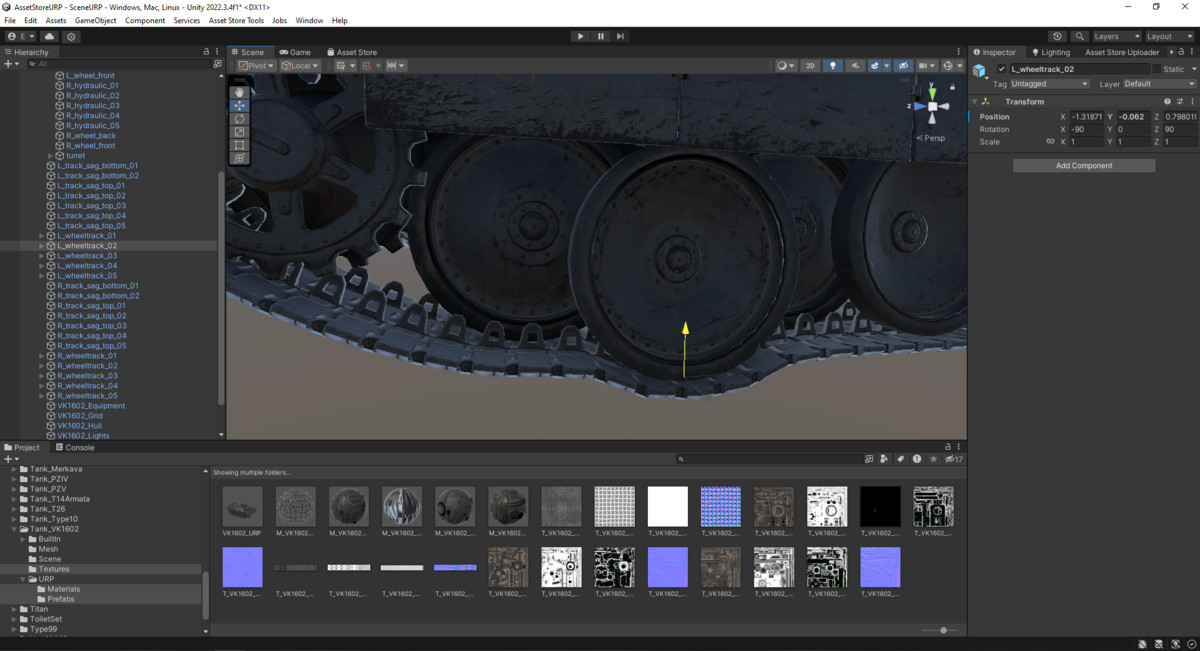Toggle Scene view lighting with the bulb icon
Viewport: 1200px width, 651px height.
833,65
